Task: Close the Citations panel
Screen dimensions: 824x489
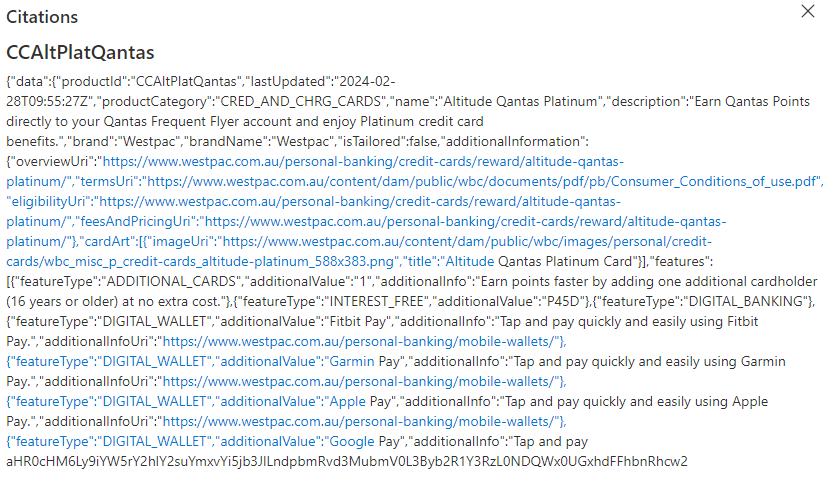Action: pyautogui.click(x=808, y=11)
